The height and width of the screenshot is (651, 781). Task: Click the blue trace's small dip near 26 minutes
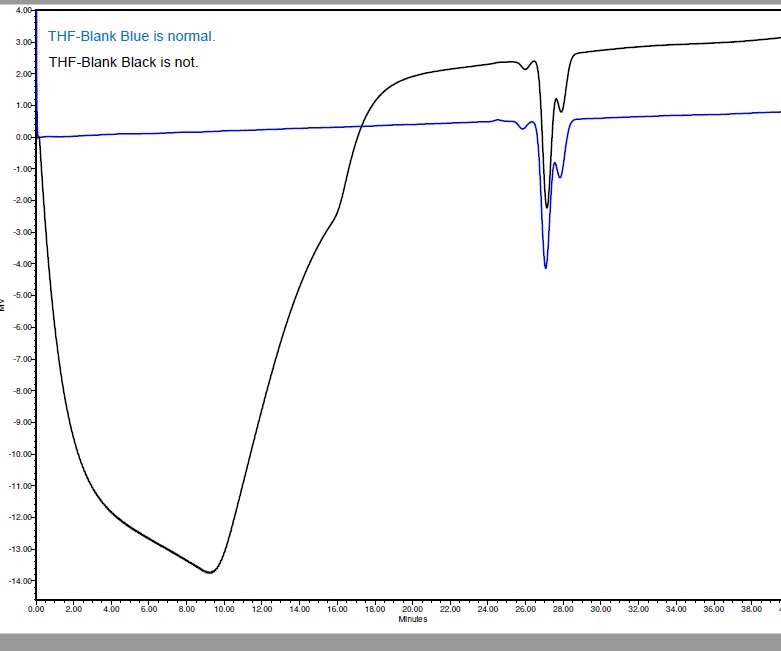tap(522, 129)
